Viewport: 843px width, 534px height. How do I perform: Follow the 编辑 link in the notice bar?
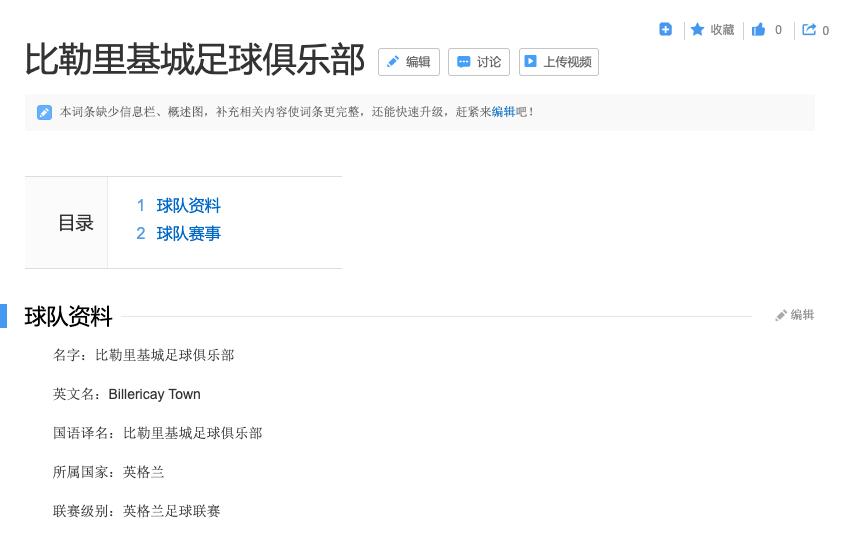(x=503, y=112)
